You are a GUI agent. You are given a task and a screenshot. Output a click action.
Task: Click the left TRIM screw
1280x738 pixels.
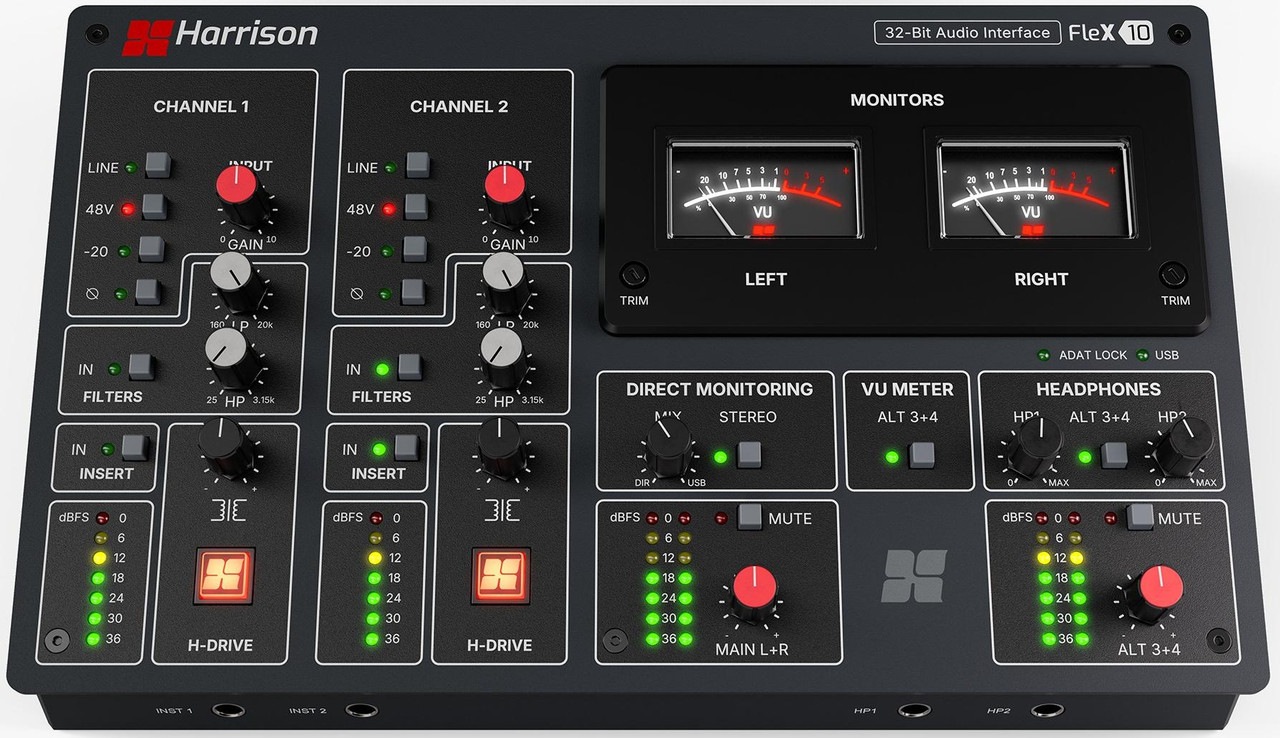click(634, 275)
